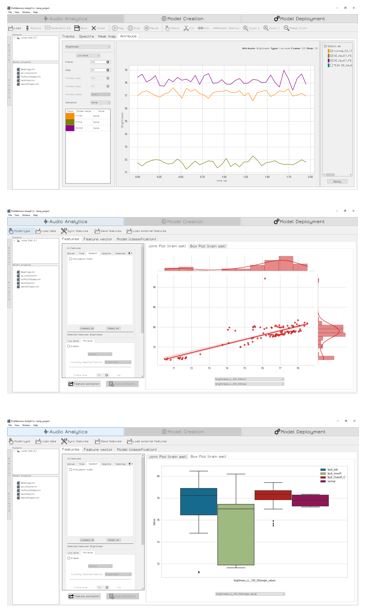Click the Sync features icon in the joint-plot window

[x=64, y=231]
